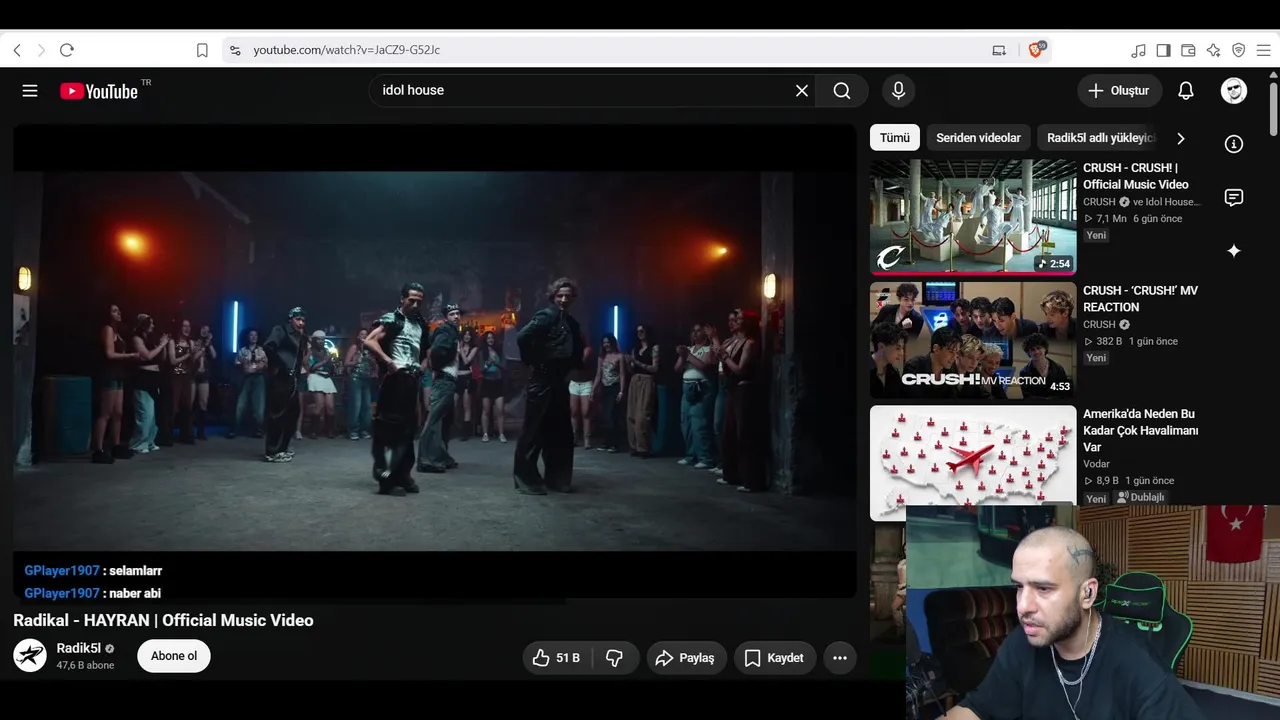
Task: Open YouTube notifications bell
Action: coord(1186,91)
